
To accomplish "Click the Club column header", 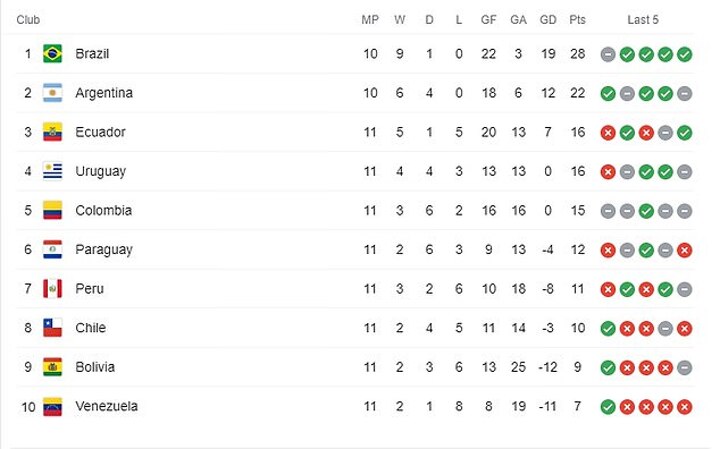I will (x=28, y=20).
